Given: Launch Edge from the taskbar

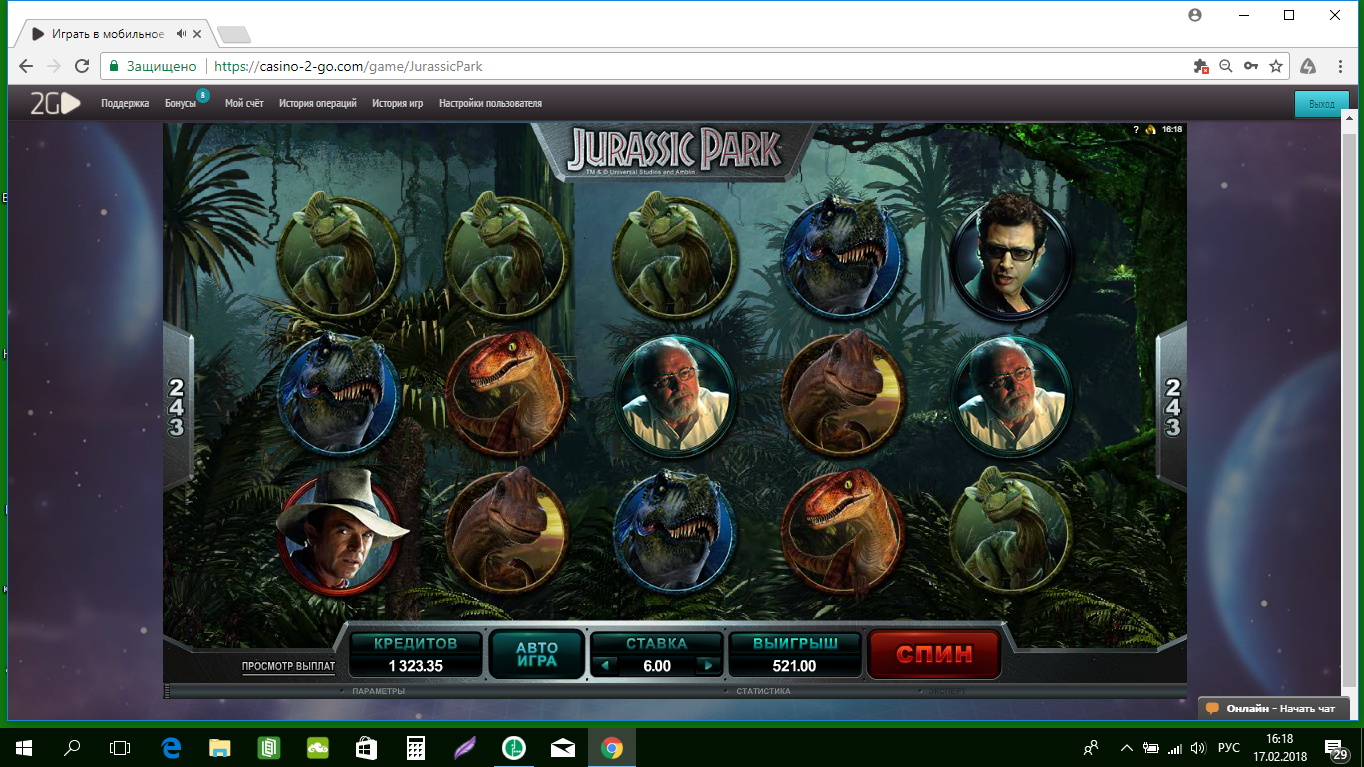Looking at the screenshot, I should point(171,747).
